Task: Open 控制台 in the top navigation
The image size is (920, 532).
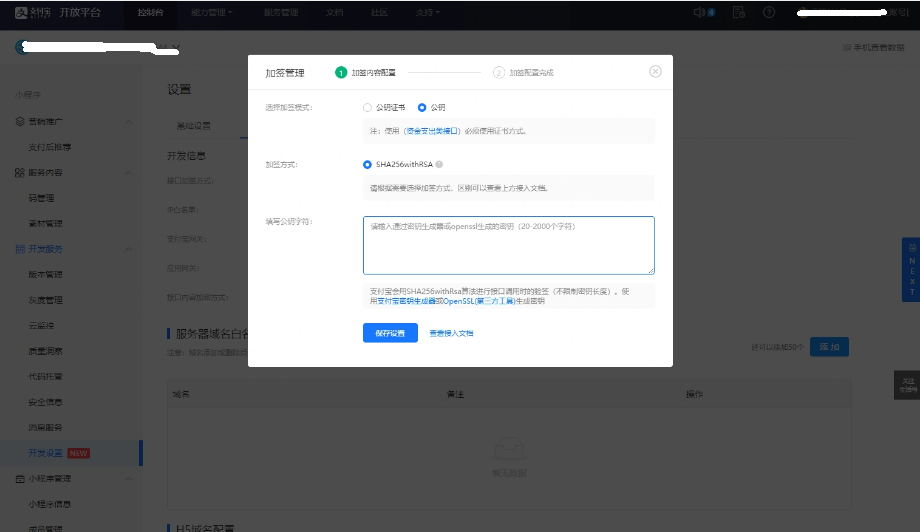Action: [150, 13]
